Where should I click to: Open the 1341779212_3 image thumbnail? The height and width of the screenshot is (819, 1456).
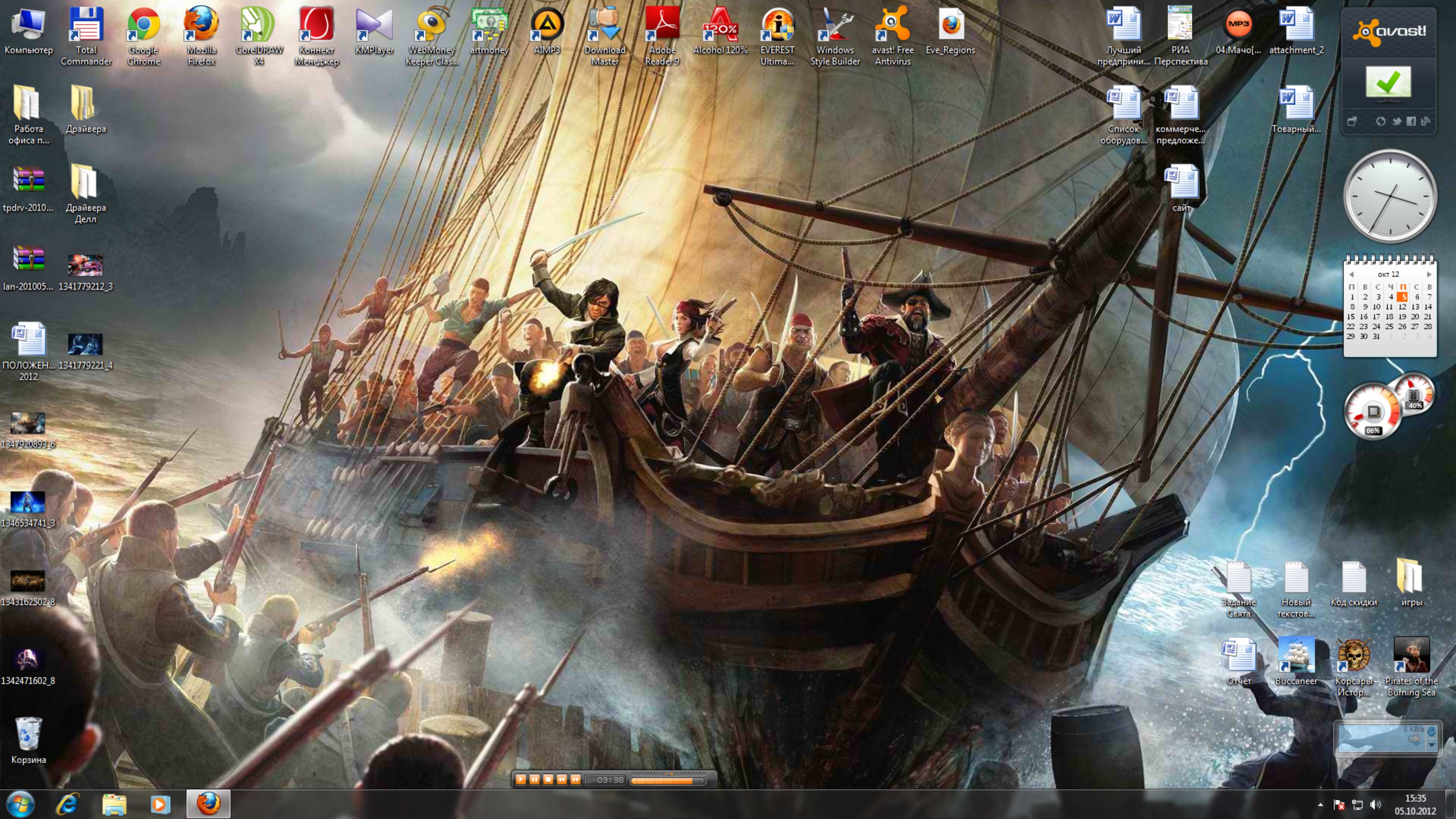coord(85,265)
